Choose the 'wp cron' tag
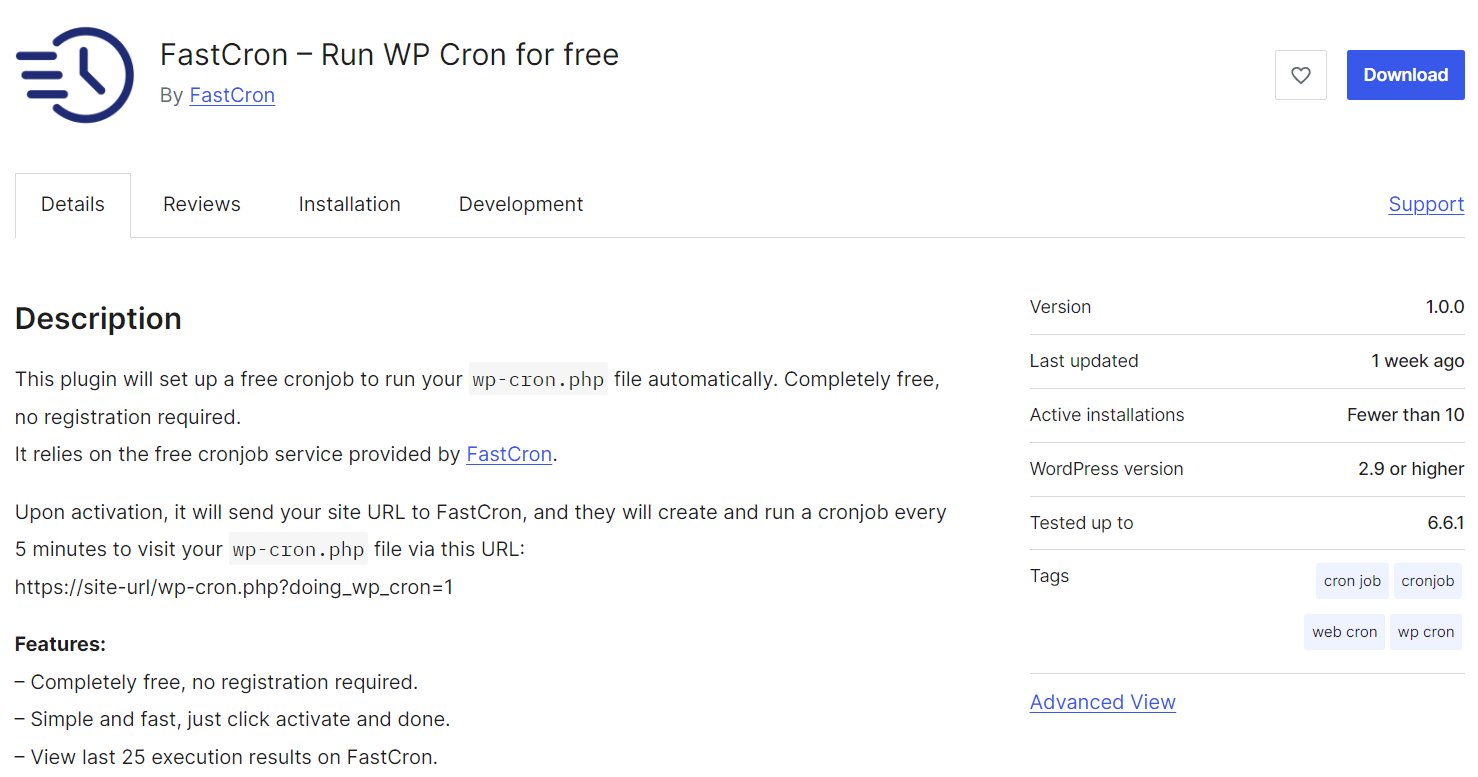This screenshot has height=777, width=1478. pos(1425,632)
